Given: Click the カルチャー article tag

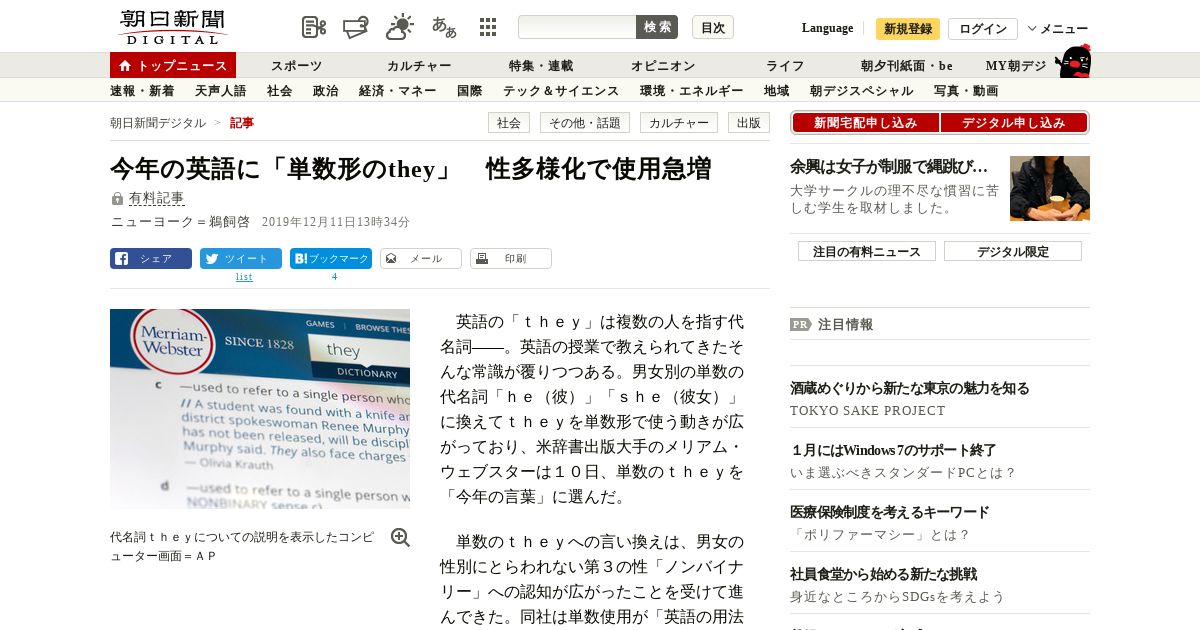Looking at the screenshot, I should point(679,123).
